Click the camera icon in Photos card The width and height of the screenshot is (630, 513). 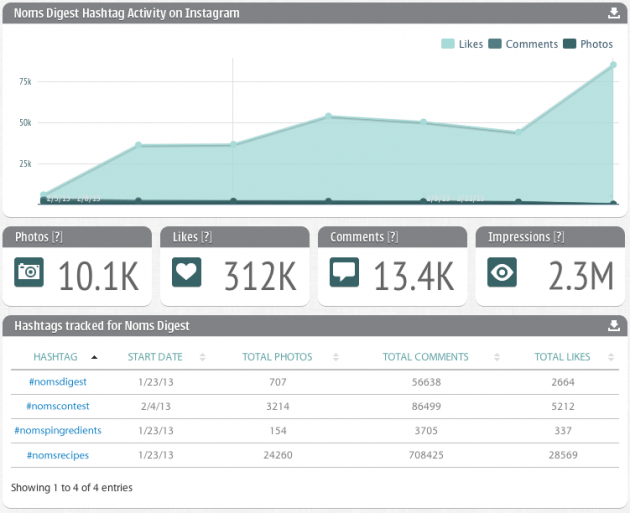[x=29, y=272]
